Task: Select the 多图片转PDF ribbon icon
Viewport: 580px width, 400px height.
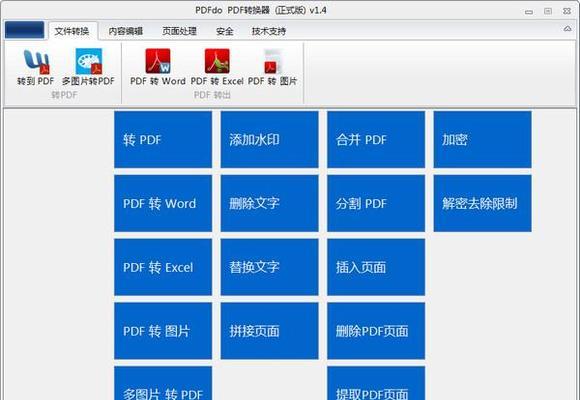Action: click(x=88, y=67)
